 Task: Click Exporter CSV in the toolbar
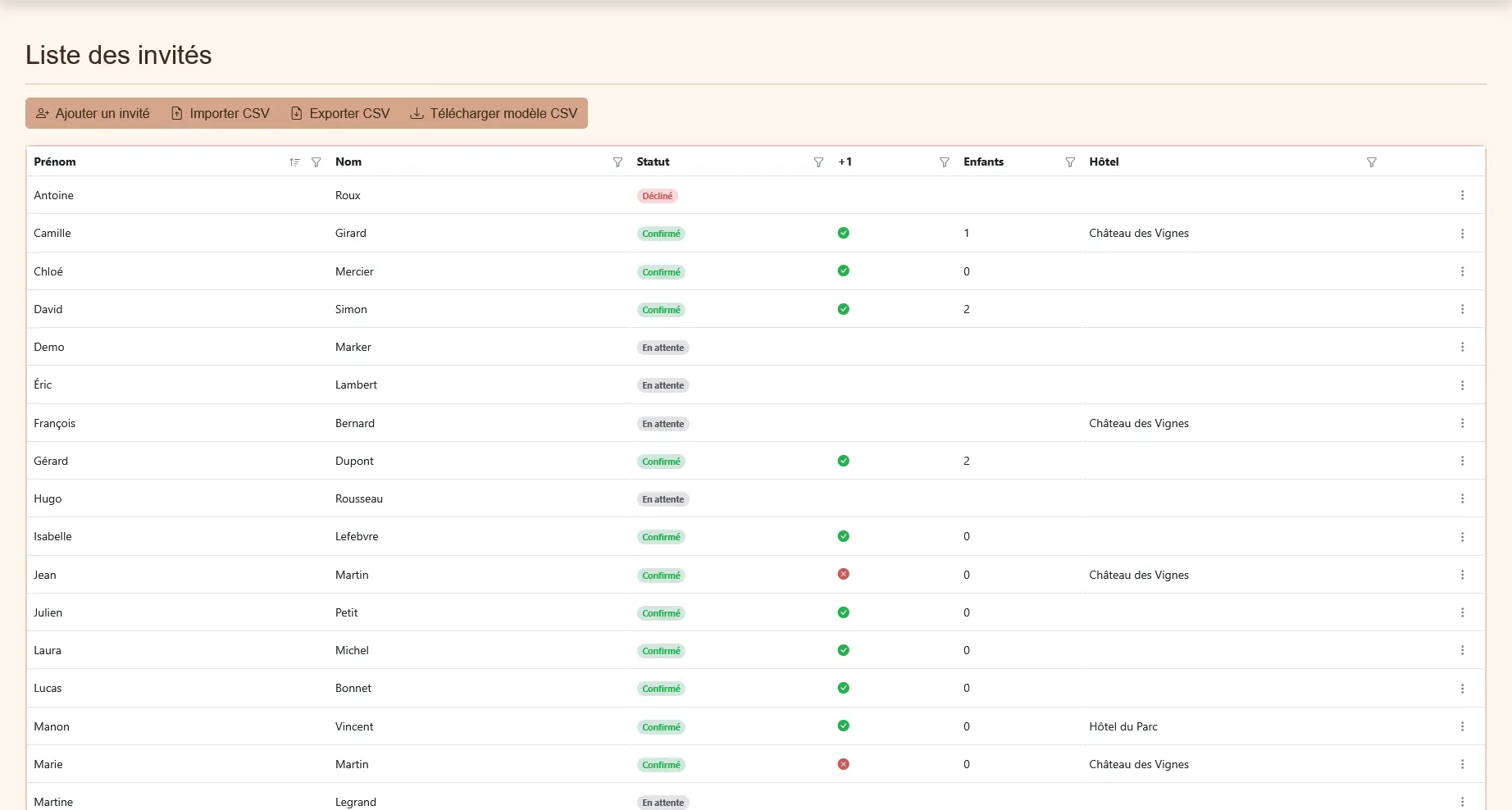pyautogui.click(x=340, y=113)
